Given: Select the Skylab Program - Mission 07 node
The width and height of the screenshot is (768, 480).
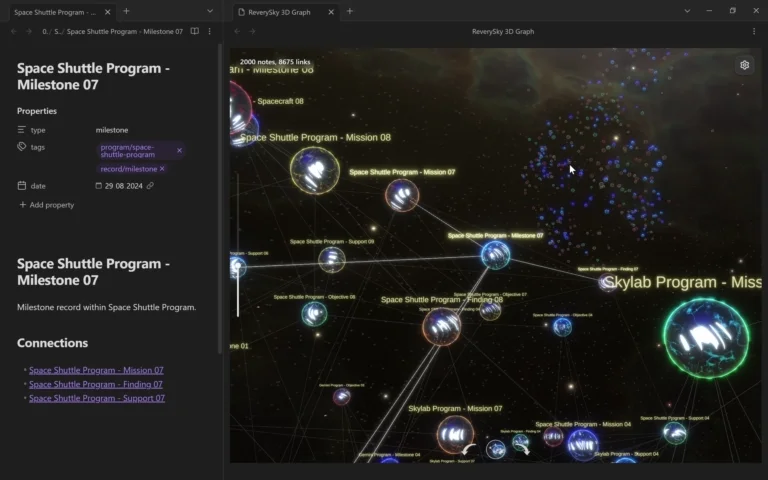Looking at the screenshot, I should click(455, 434).
